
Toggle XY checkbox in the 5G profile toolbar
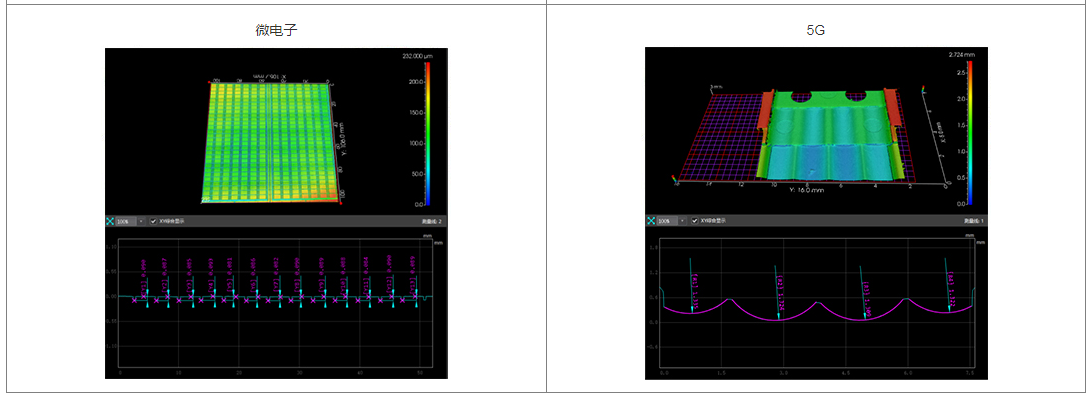click(694, 220)
